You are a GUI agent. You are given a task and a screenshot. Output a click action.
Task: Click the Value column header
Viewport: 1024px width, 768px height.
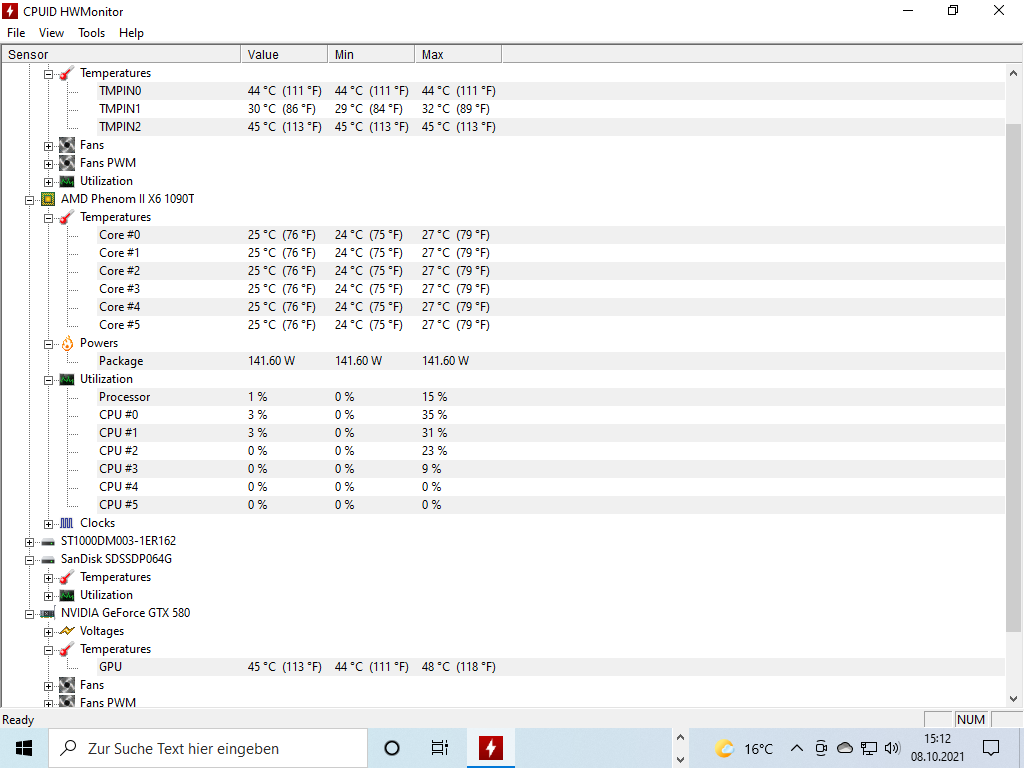point(284,54)
